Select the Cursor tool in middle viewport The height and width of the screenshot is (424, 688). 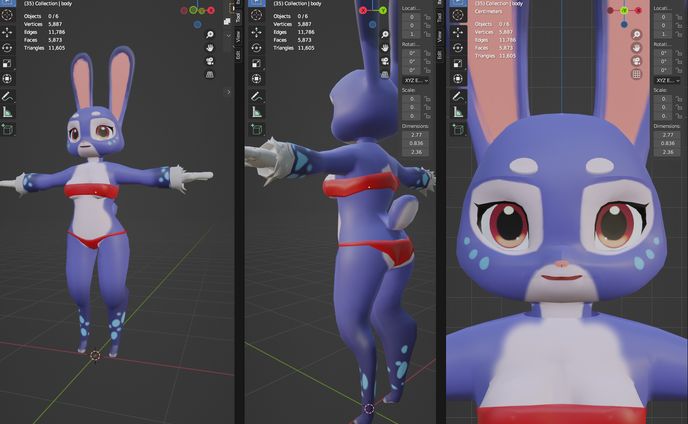point(257,15)
